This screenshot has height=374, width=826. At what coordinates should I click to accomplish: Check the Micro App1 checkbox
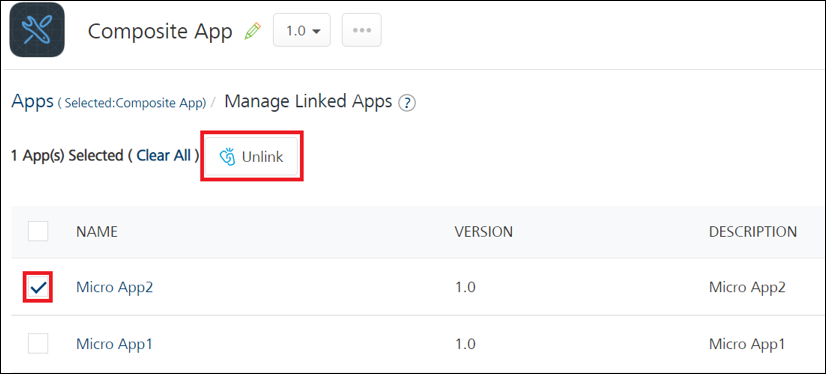[x=38, y=343]
